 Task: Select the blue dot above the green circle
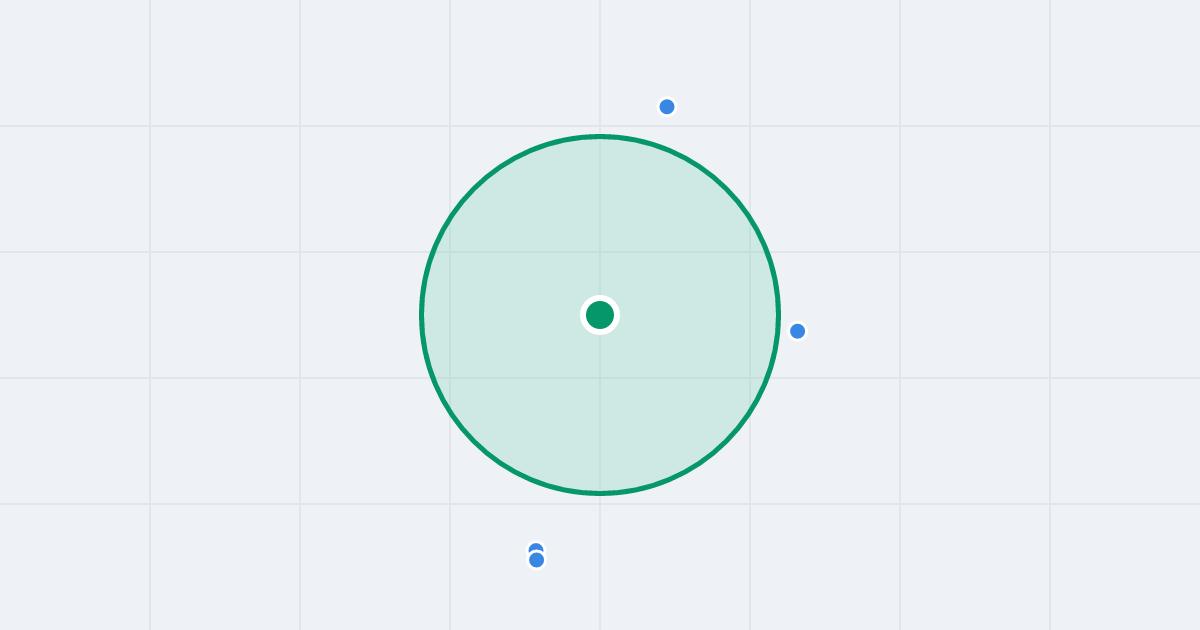point(667,107)
